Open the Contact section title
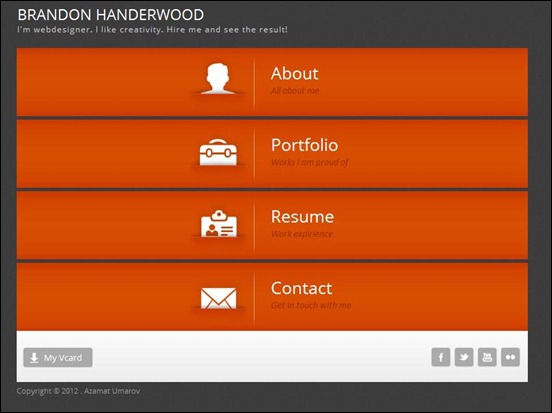The width and height of the screenshot is (552, 413). click(x=301, y=288)
